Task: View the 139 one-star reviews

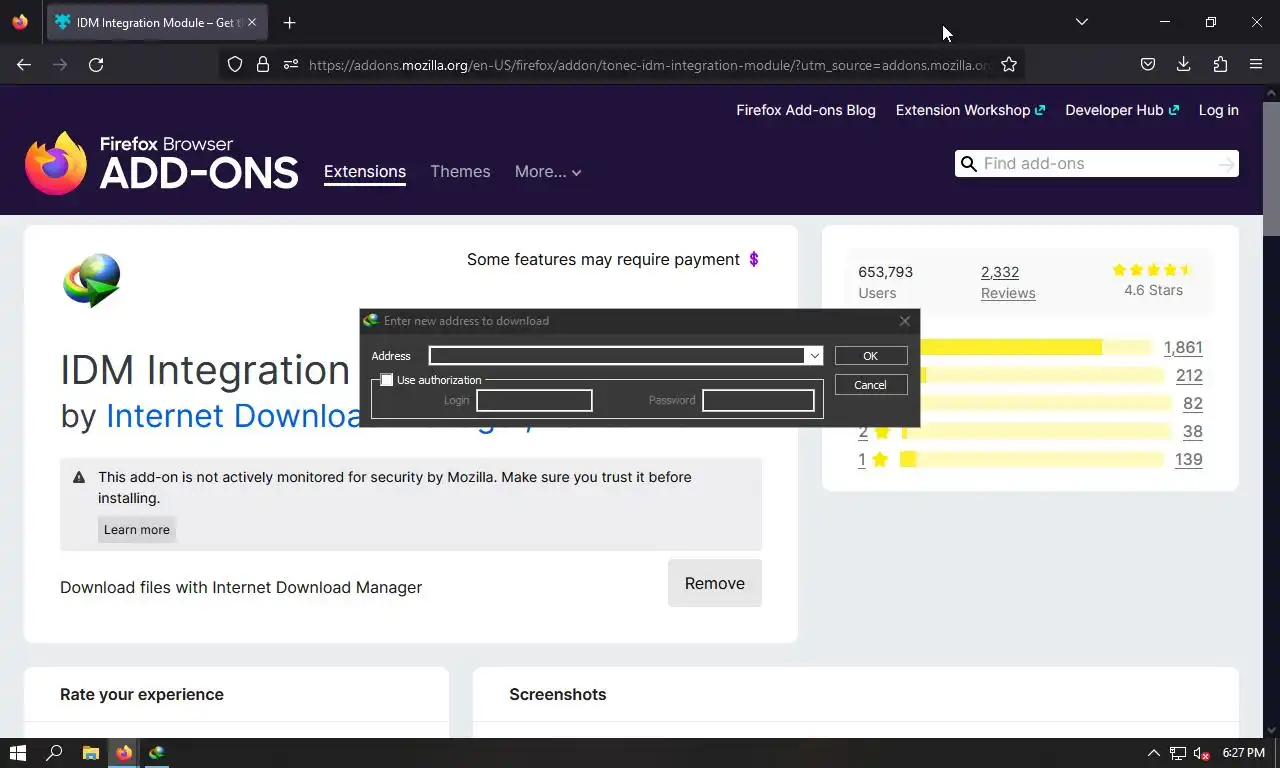Action: point(1189,460)
